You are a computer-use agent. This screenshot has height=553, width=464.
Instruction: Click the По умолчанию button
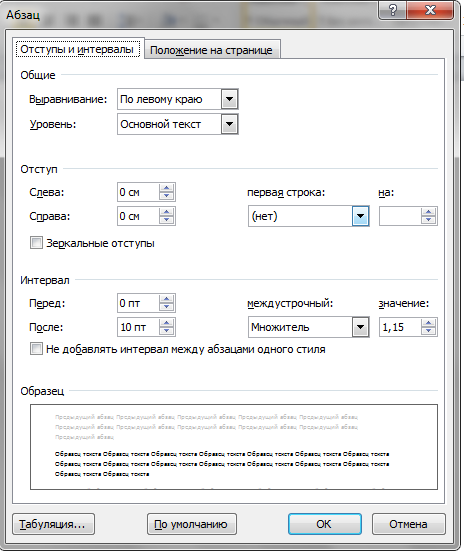[191, 524]
